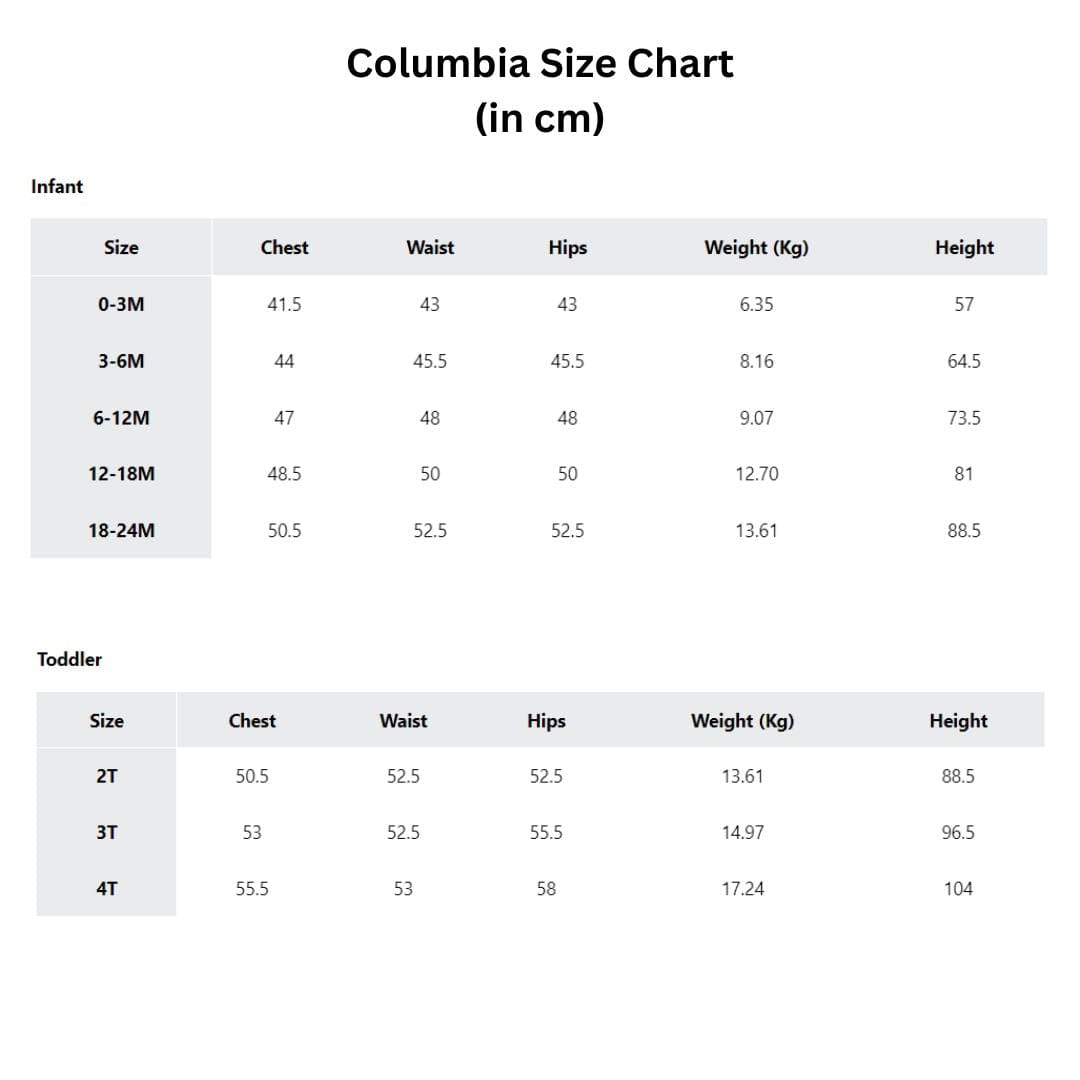Click the Toddler table Hips header
The image size is (1080, 1080).
pyautogui.click(x=546, y=721)
